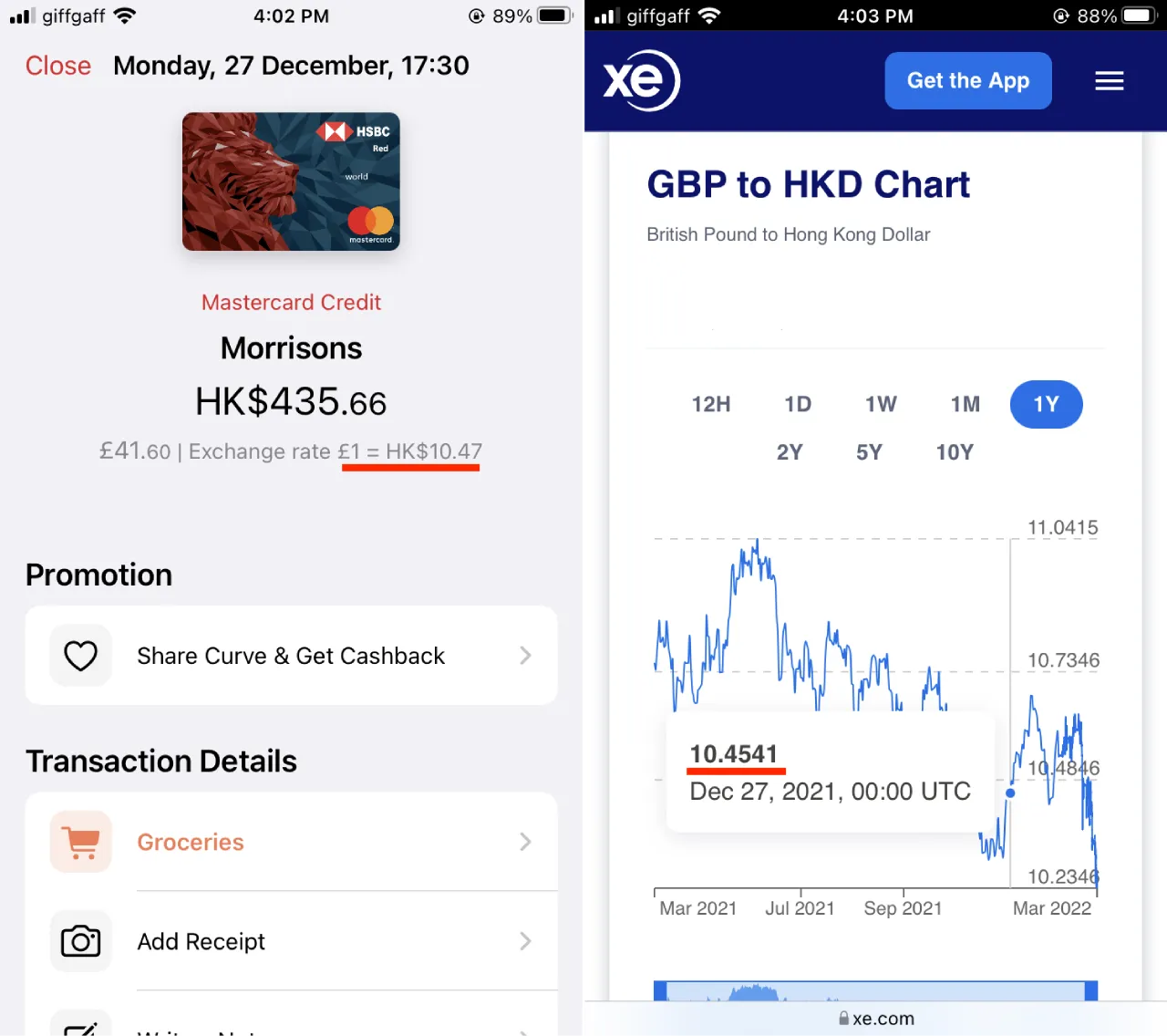Image resolution: width=1167 pixels, height=1036 pixels.
Task: Tap the lock icon beside xe.com
Action: (x=843, y=1019)
